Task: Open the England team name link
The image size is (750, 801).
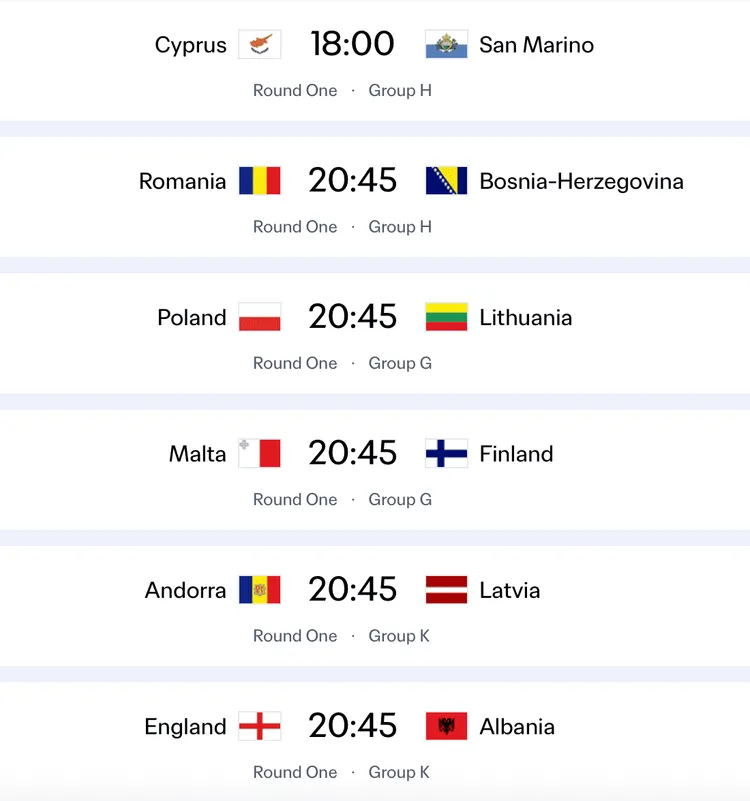Action: [185, 727]
